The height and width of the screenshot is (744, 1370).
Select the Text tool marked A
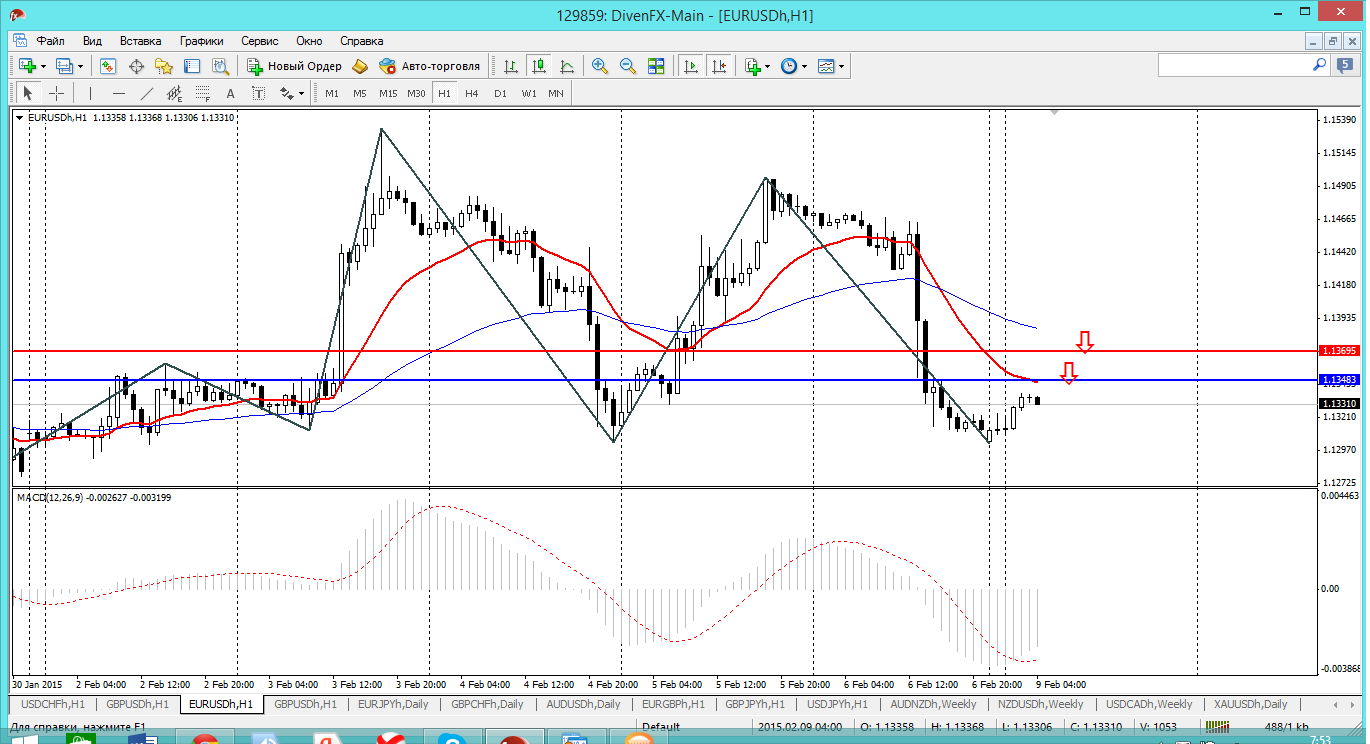tap(230, 93)
